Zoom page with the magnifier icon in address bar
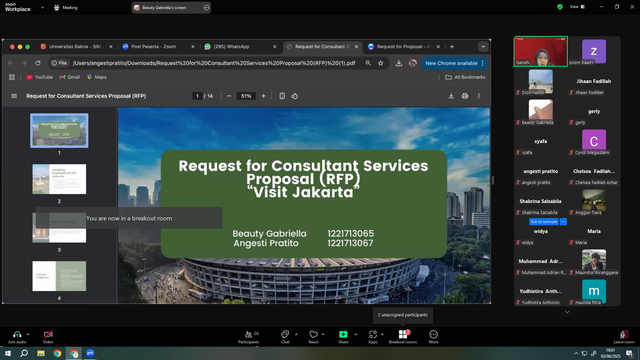 click(368, 63)
